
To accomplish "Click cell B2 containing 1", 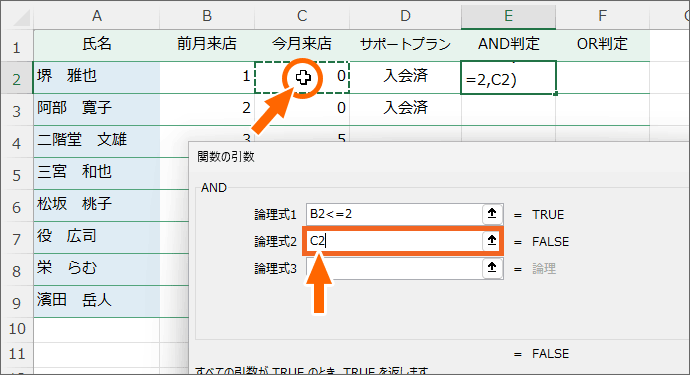I will (x=207, y=77).
